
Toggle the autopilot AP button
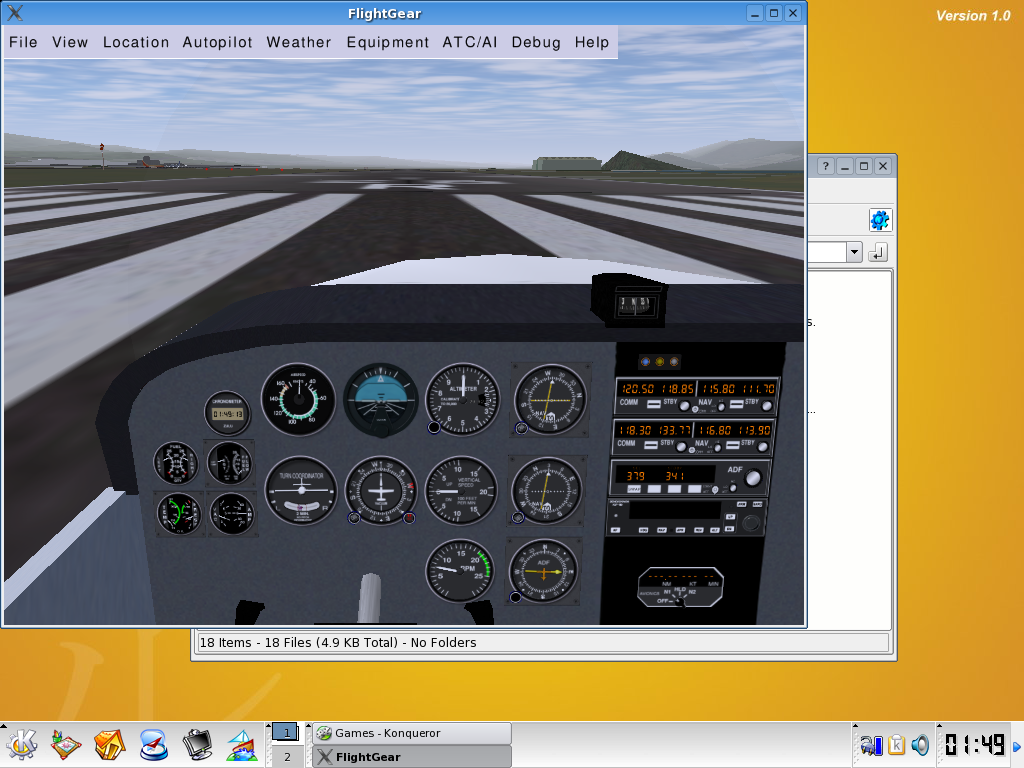click(x=615, y=530)
